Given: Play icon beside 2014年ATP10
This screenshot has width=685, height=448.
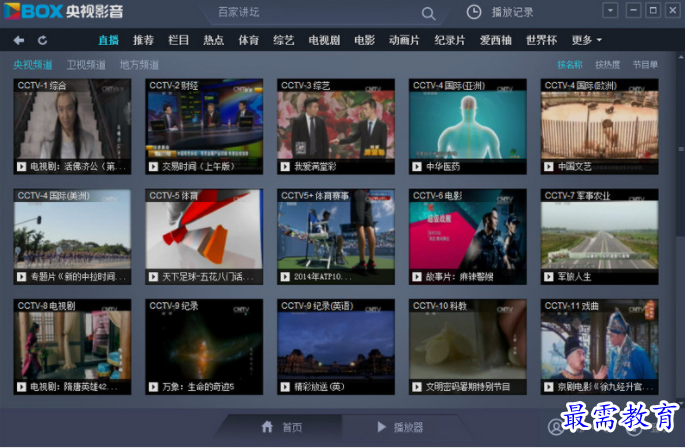Looking at the screenshot, I should 285,277.
